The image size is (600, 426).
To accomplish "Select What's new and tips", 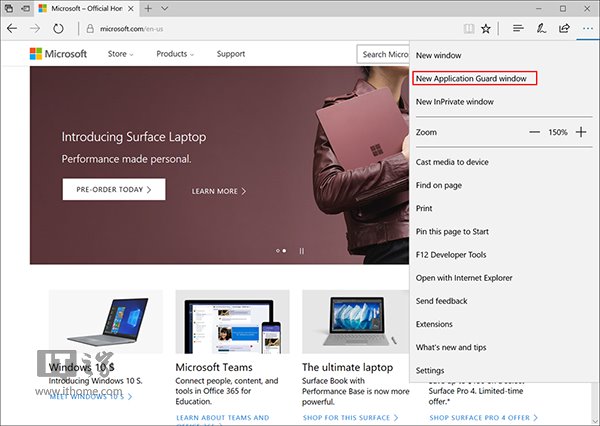I will point(451,347).
